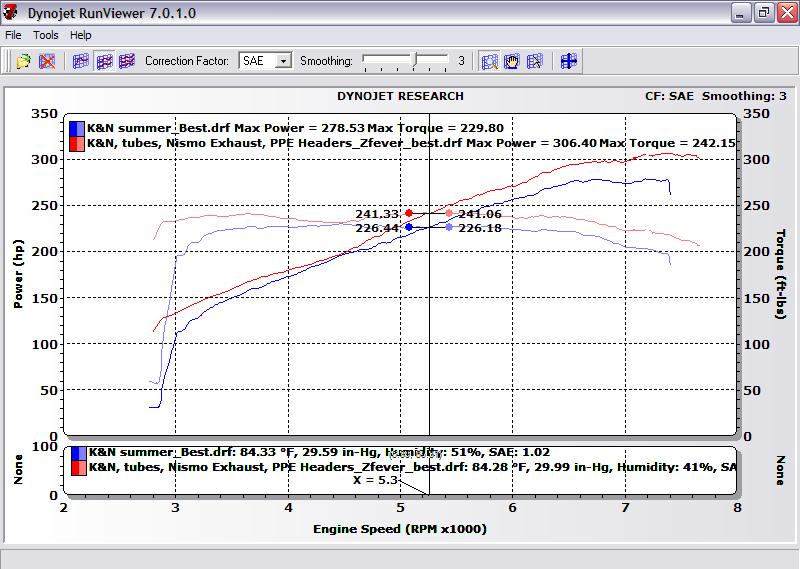Click red swatch in lower conditions legend
800x569 pixels.
(79, 467)
